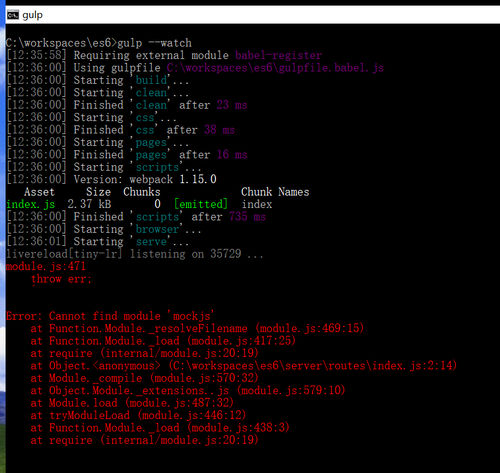Image resolution: width=500 pixels, height=473 pixels.
Task: Click the 'babel-register' module name
Action: 278,55
